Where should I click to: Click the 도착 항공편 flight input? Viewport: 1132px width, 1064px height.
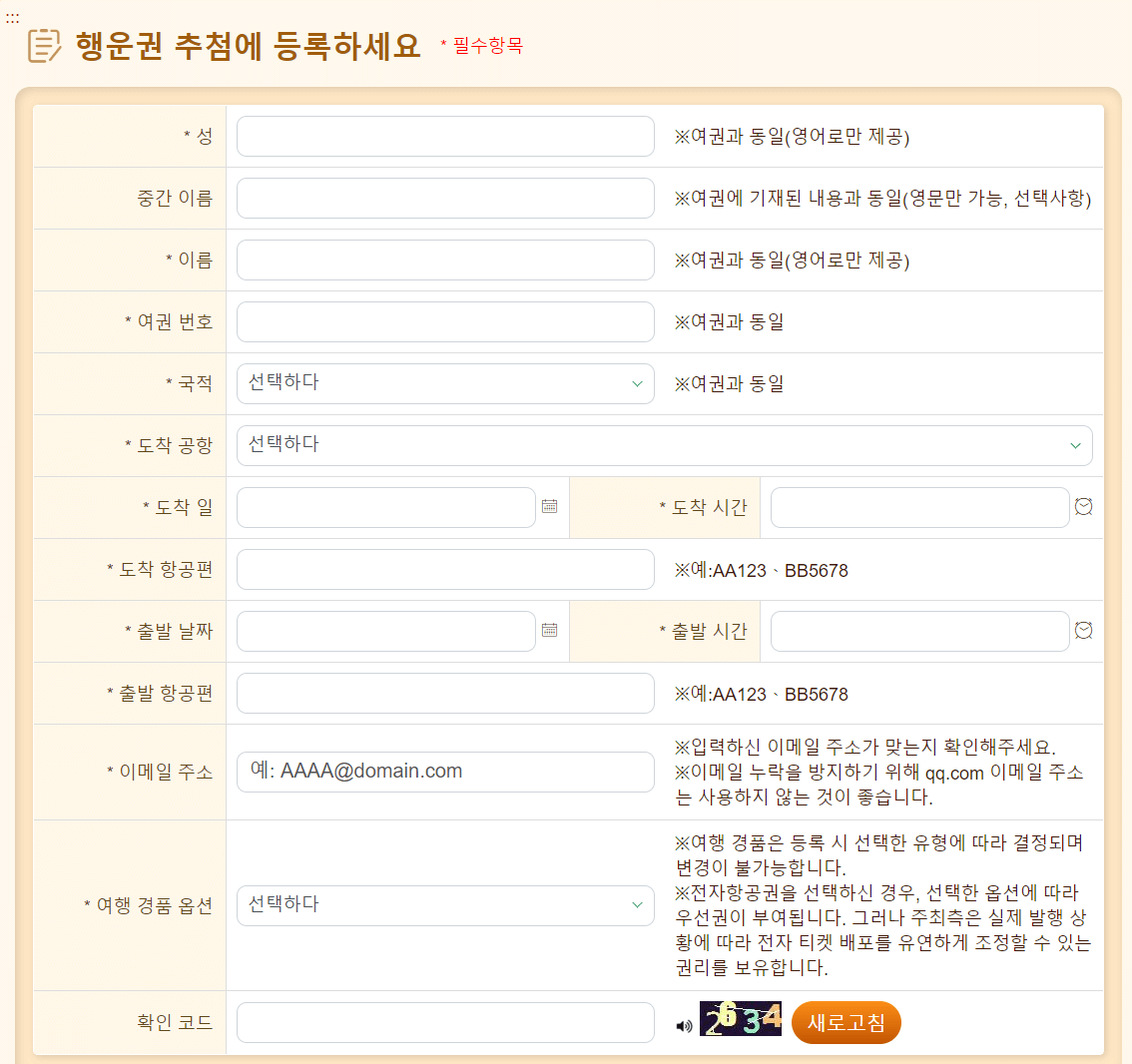[444, 569]
